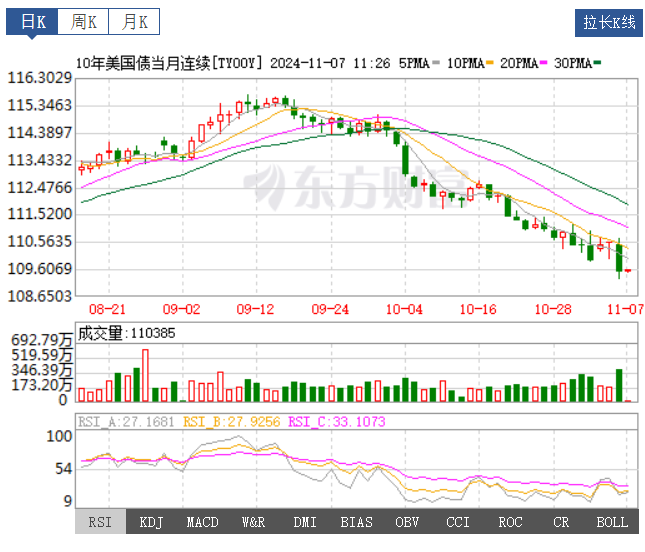Screen dimensions: 645x552
Task: Click the RSI axis label 100
Action: click(59, 436)
